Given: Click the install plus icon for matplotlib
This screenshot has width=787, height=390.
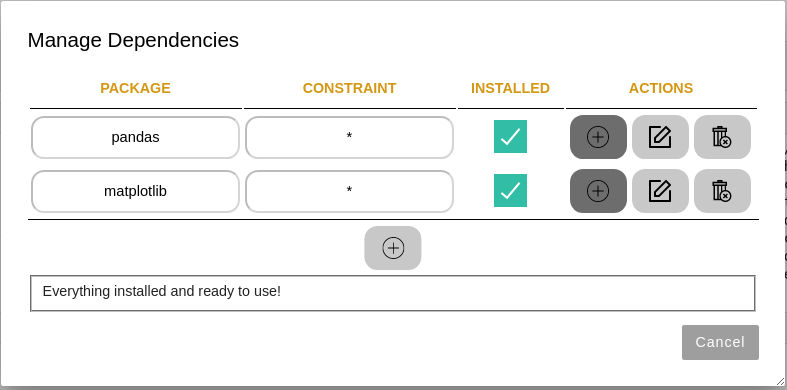Looking at the screenshot, I should (598, 191).
